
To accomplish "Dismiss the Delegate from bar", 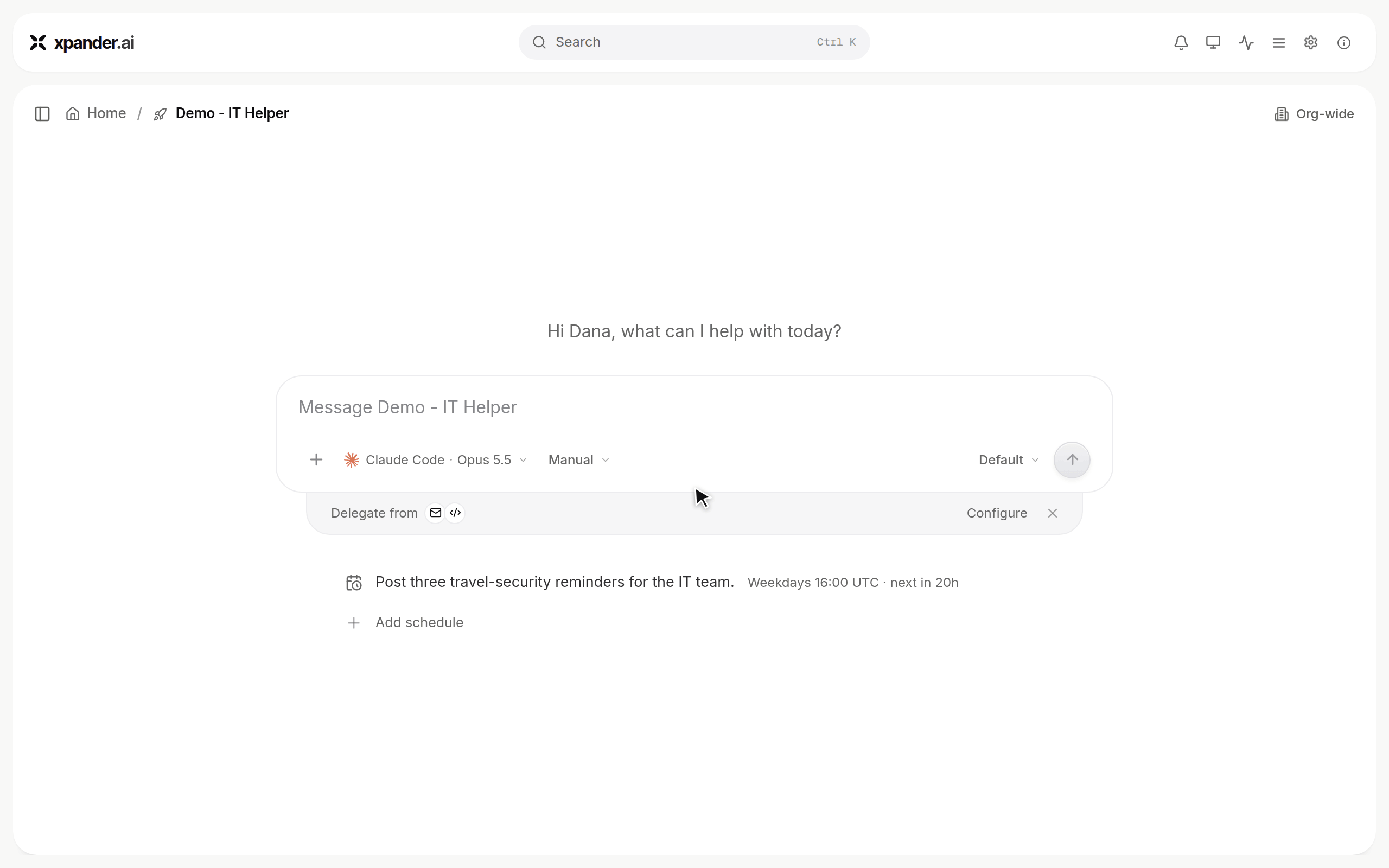I will 1052,513.
